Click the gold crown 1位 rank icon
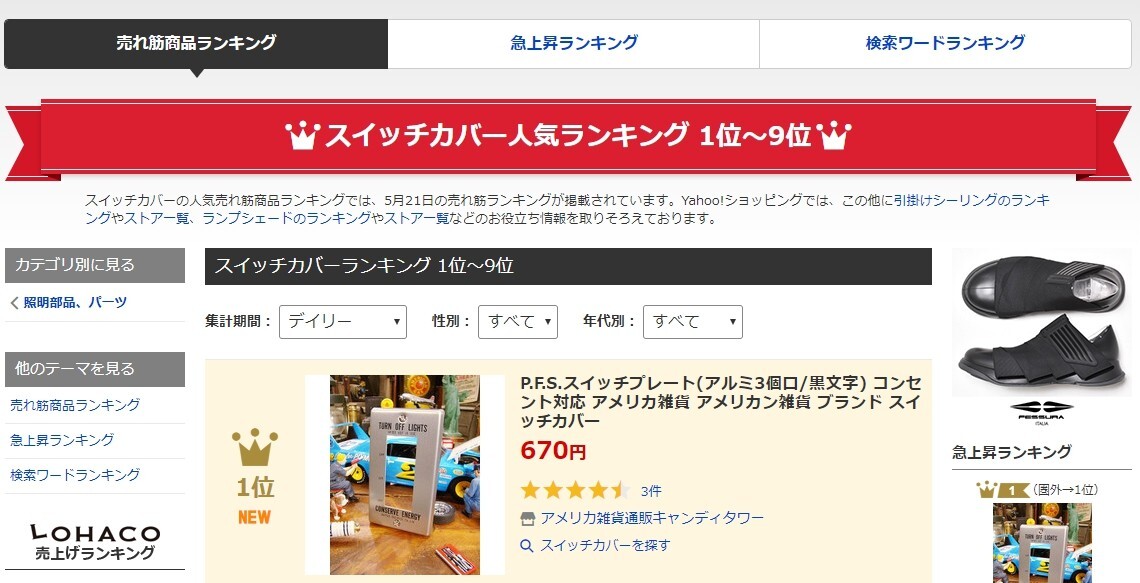This screenshot has width=1140, height=583. click(254, 447)
